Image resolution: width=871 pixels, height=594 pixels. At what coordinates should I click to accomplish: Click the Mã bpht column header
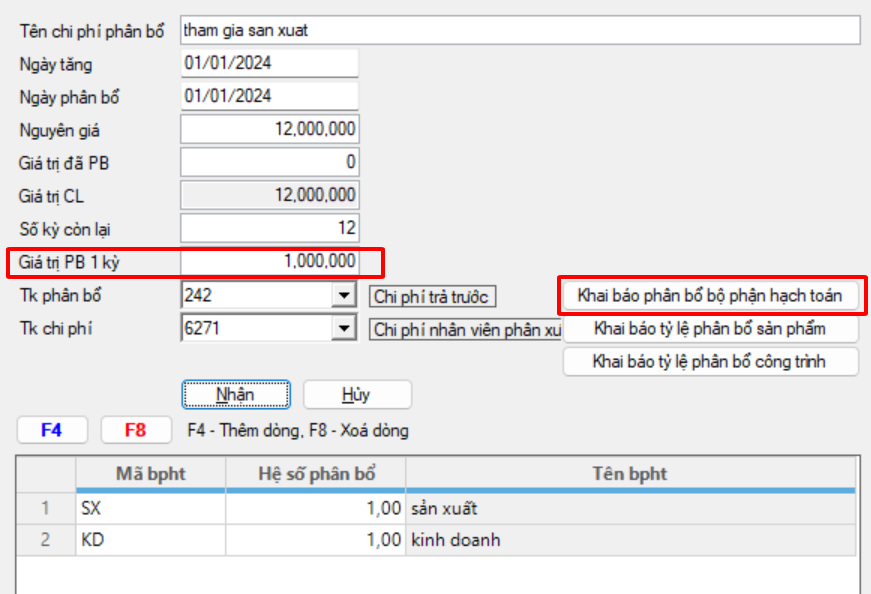[x=150, y=473]
